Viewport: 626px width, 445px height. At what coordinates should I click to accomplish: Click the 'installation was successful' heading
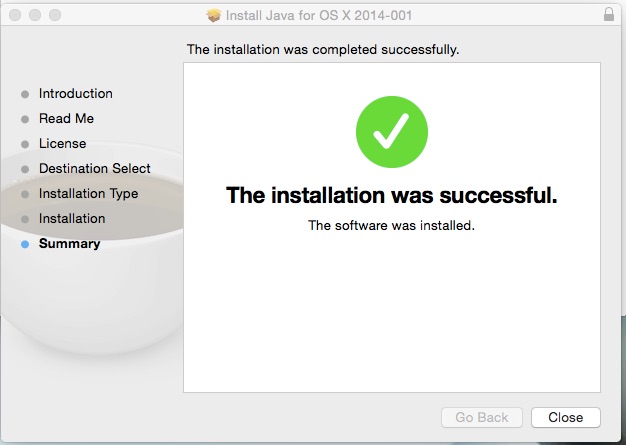[x=392, y=195]
